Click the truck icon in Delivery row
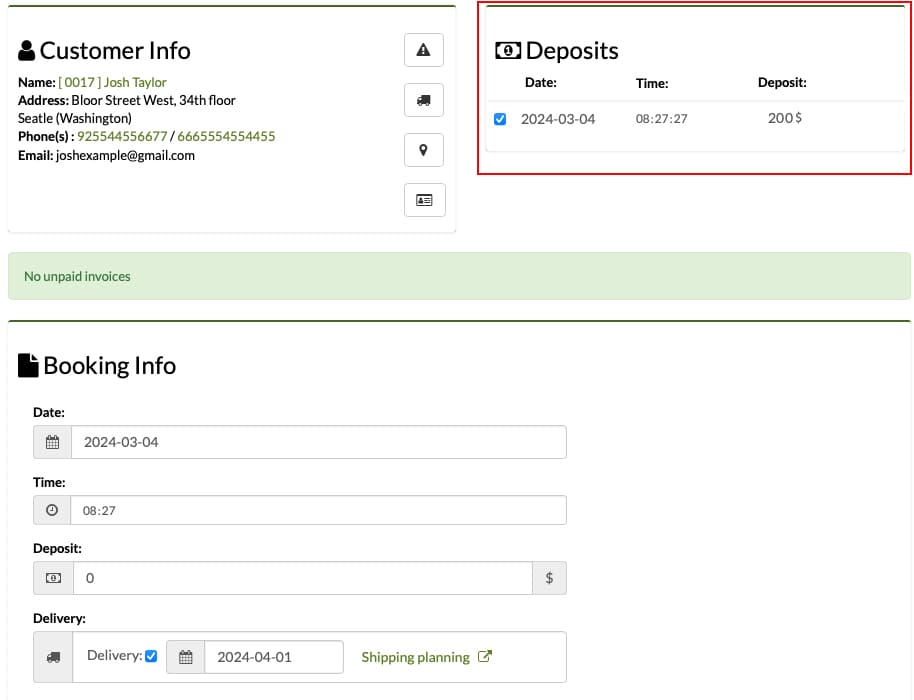 tap(53, 657)
